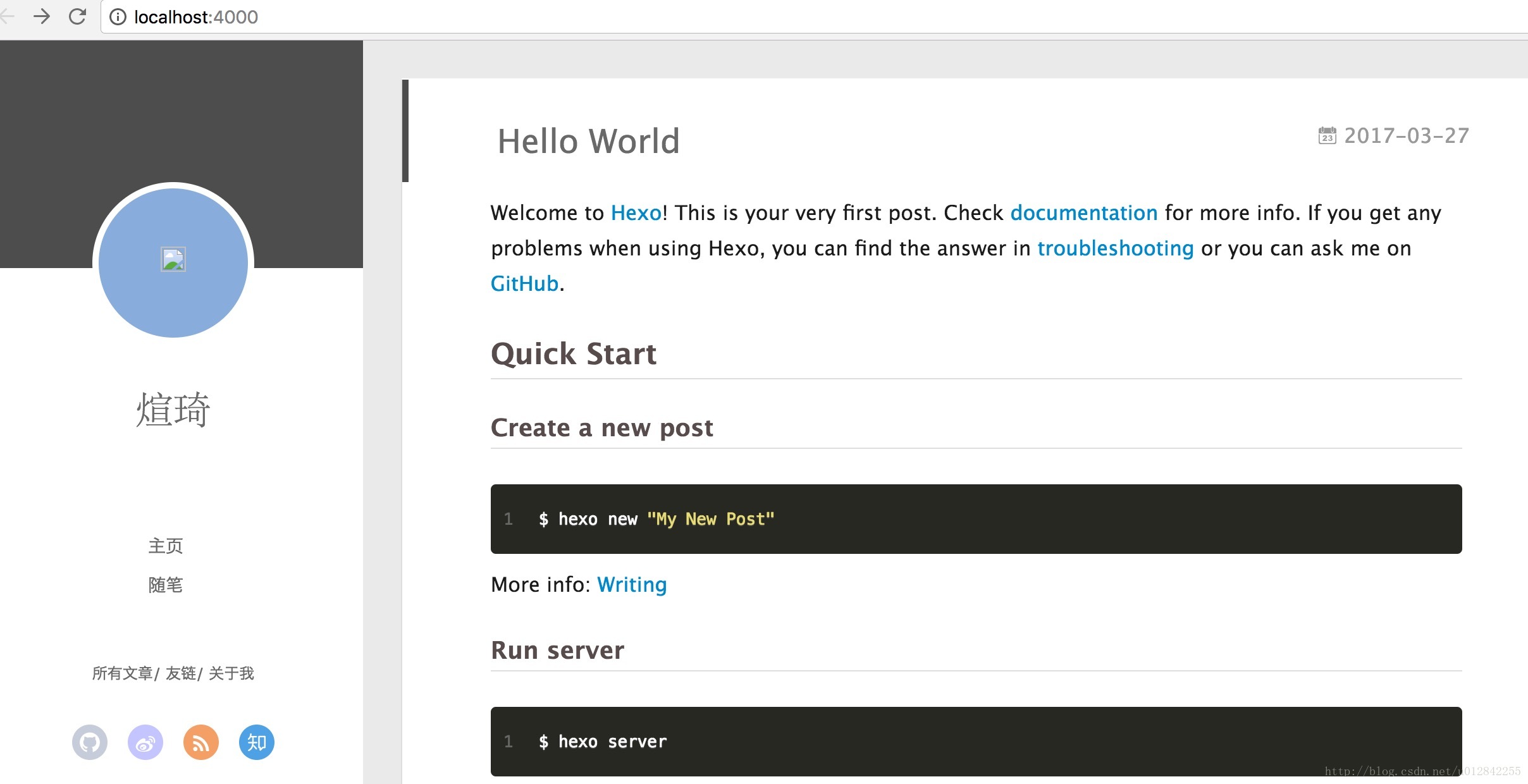Switch to the 关于我 tab
This screenshot has height=784, width=1528.
[231, 673]
